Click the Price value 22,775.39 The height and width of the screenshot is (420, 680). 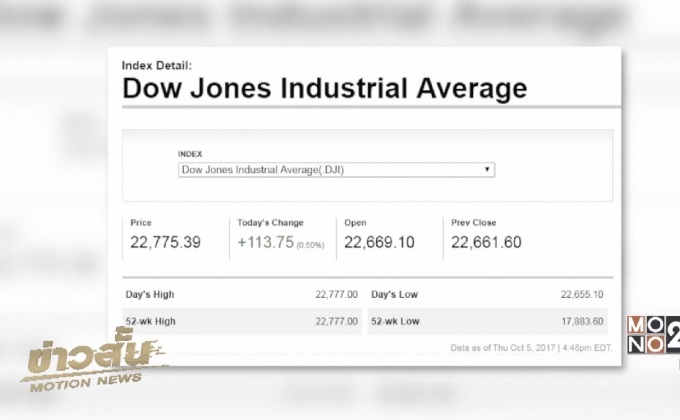pos(166,243)
